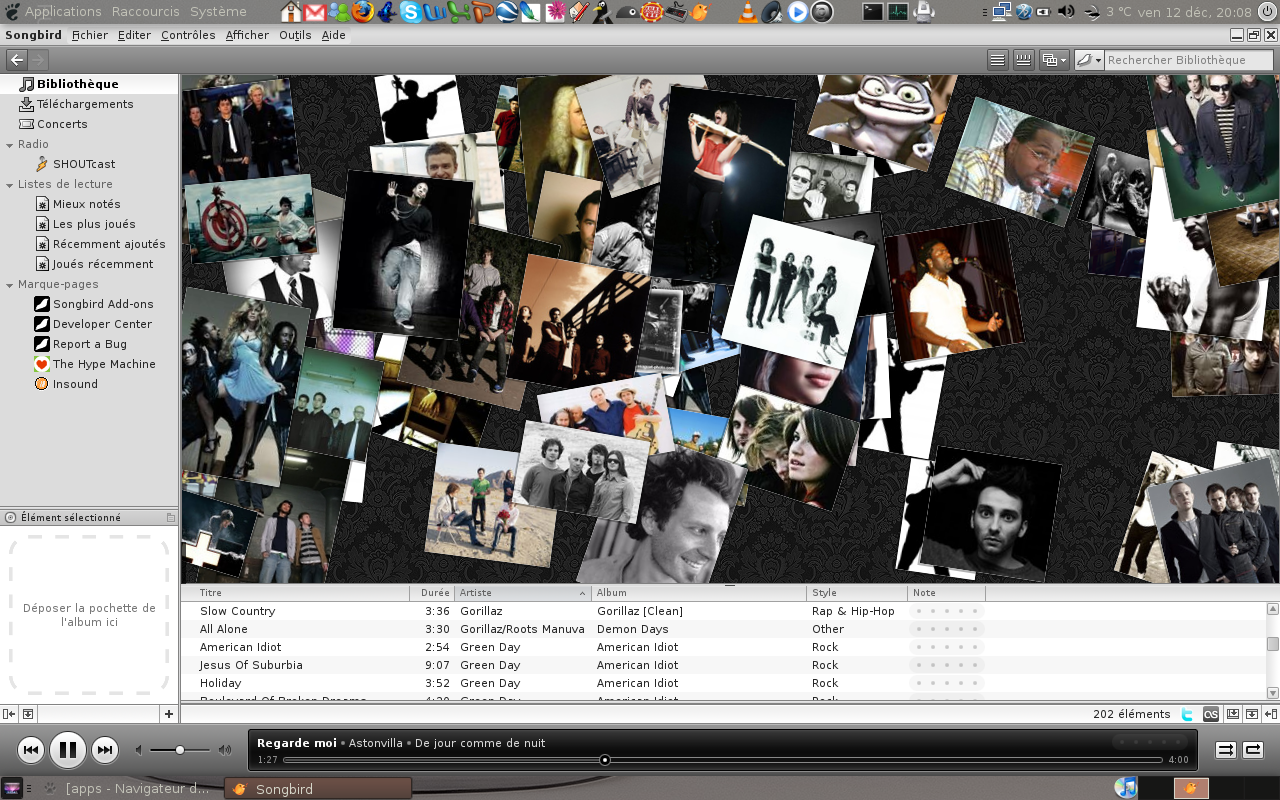Collapse the Listes de lecture section
The height and width of the screenshot is (800, 1280).
point(10,184)
